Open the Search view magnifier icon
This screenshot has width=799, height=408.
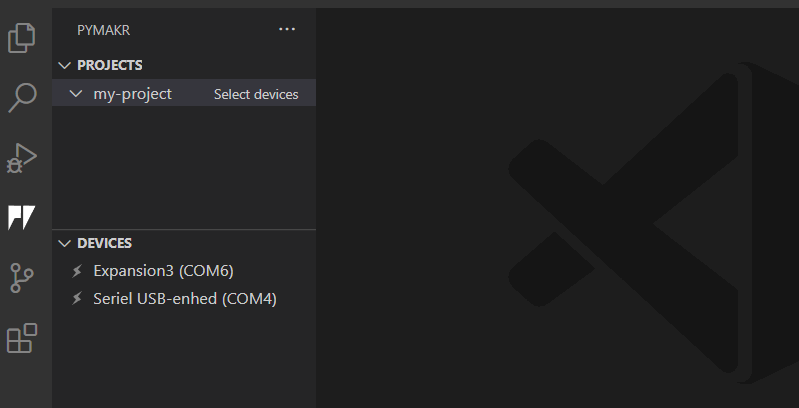pyautogui.click(x=22, y=98)
